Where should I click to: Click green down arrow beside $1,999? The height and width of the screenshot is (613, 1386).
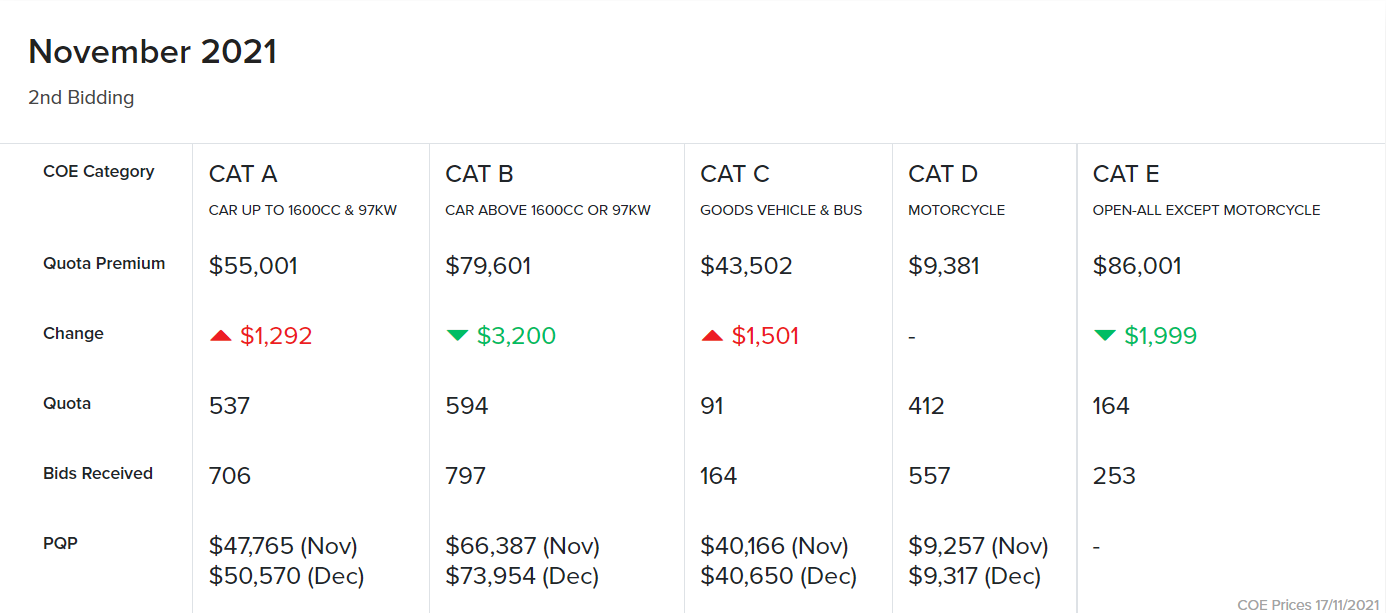click(x=1105, y=336)
